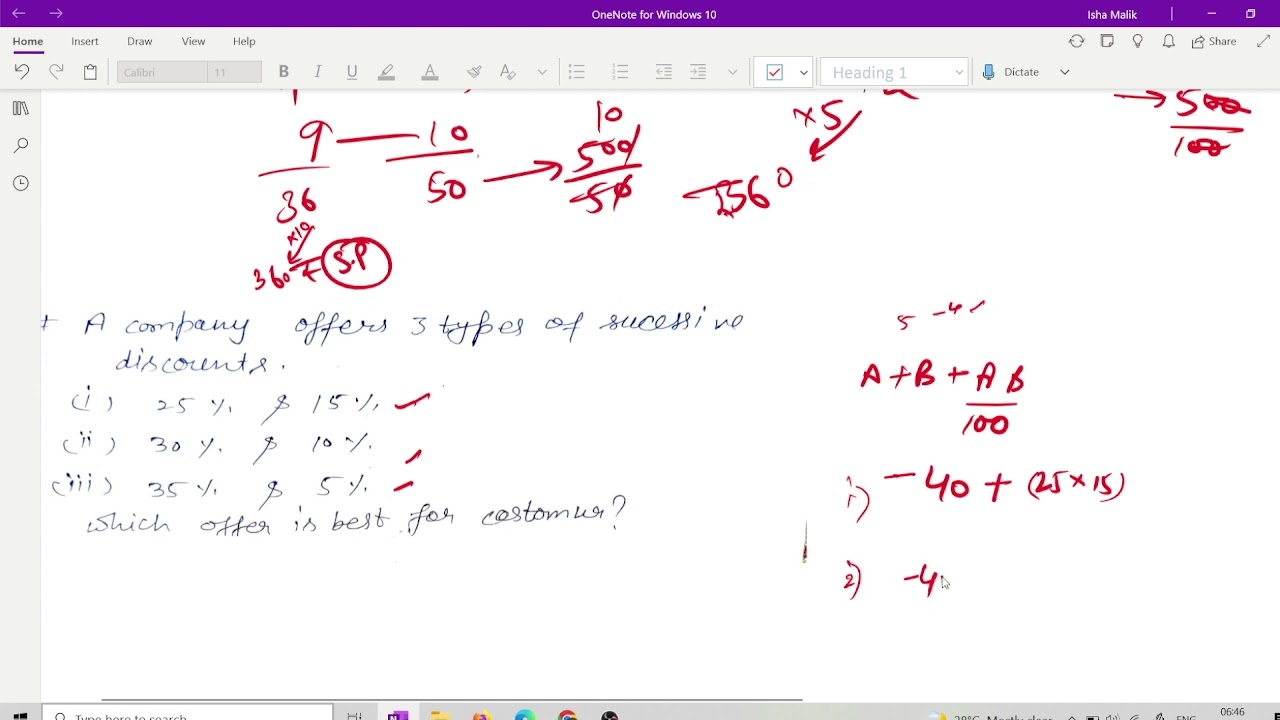1280x720 pixels.
Task: Open Edge from the taskbar
Action: click(x=525, y=715)
